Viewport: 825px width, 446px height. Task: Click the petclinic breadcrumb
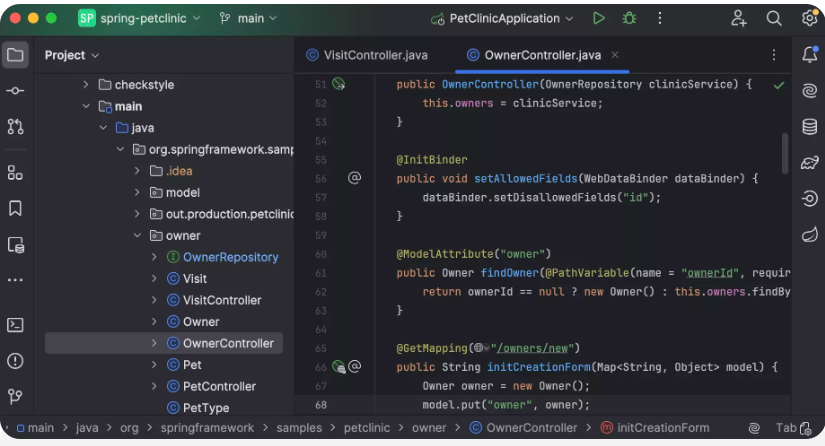pos(367,428)
